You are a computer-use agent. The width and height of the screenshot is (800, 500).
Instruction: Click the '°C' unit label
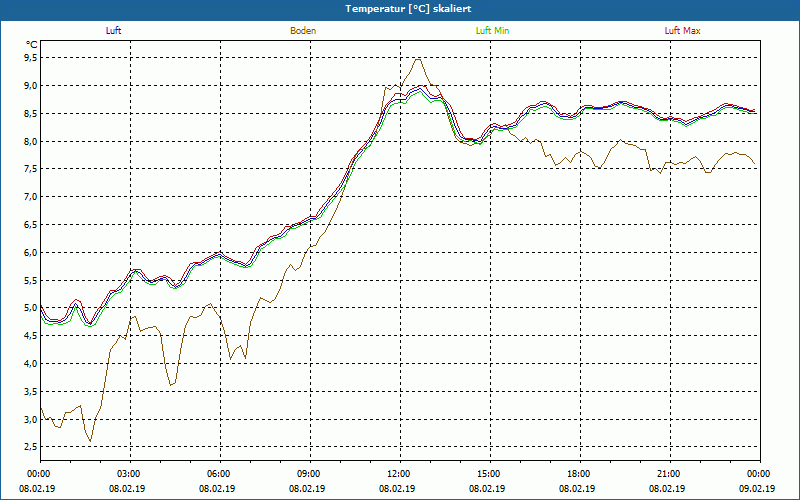pyautogui.click(x=32, y=45)
